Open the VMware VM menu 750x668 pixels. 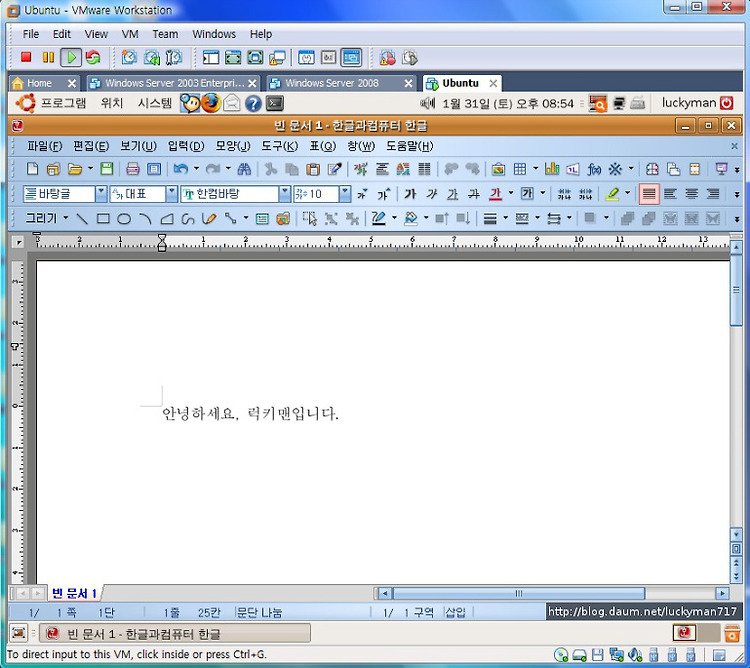(130, 34)
